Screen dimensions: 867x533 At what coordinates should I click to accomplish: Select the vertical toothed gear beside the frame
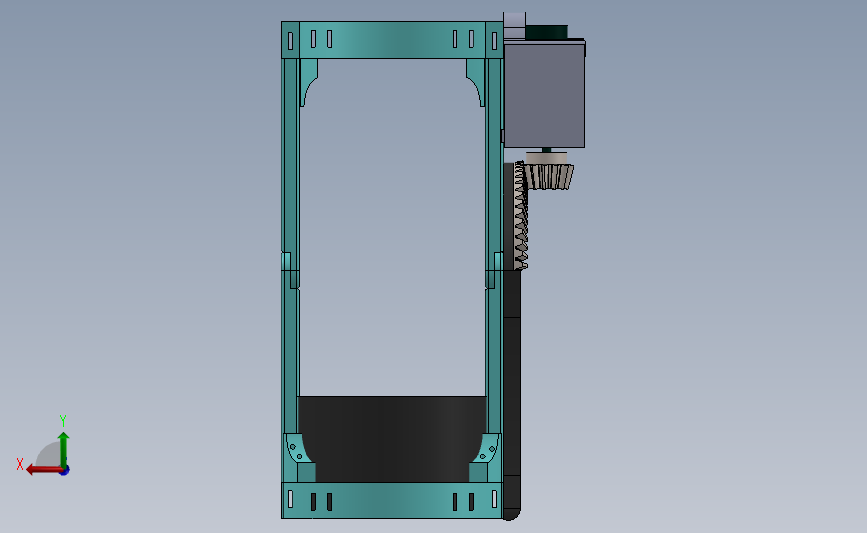tap(521, 216)
